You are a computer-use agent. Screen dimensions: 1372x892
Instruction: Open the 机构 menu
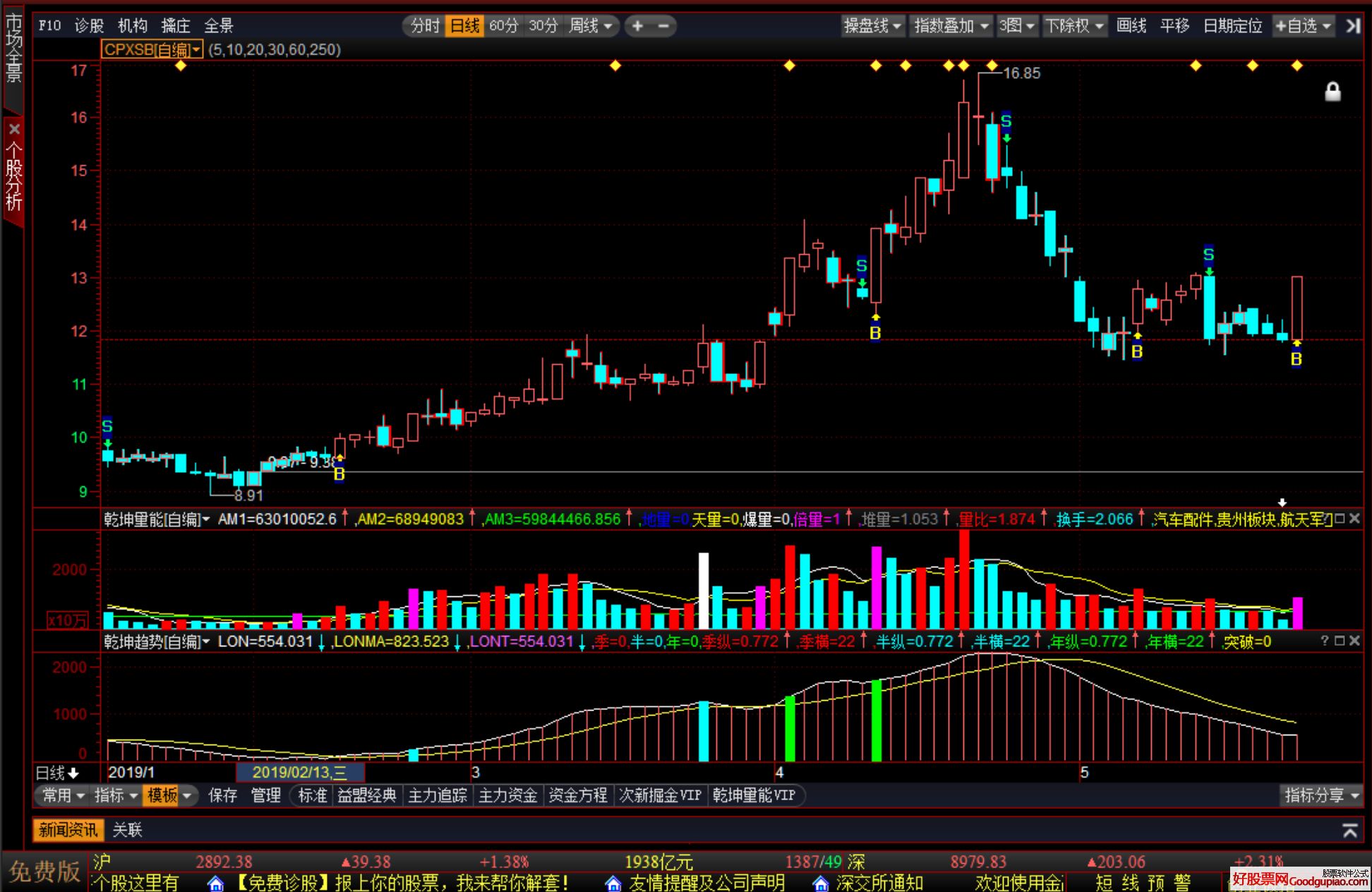point(133,26)
